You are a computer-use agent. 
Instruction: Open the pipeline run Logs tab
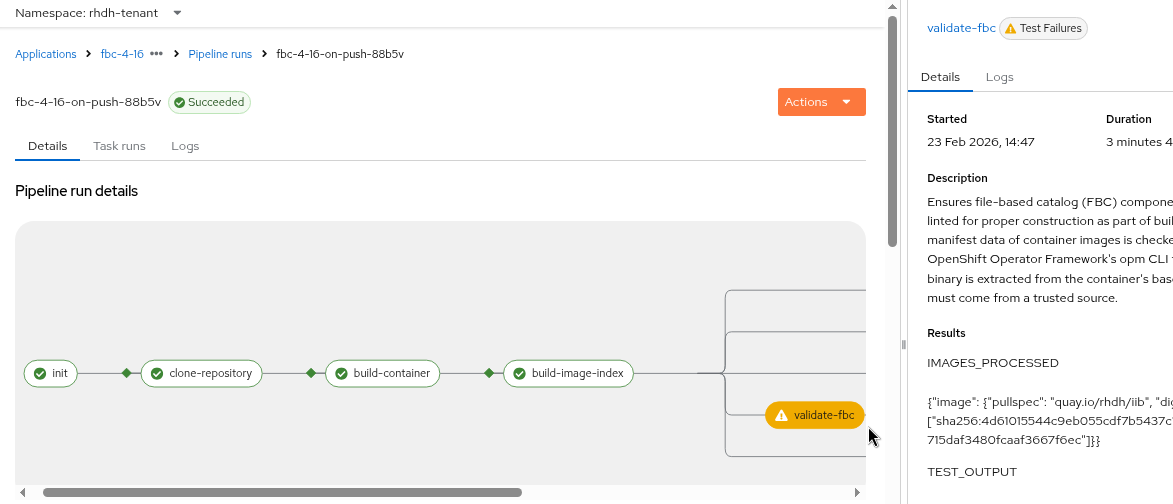[x=185, y=146]
